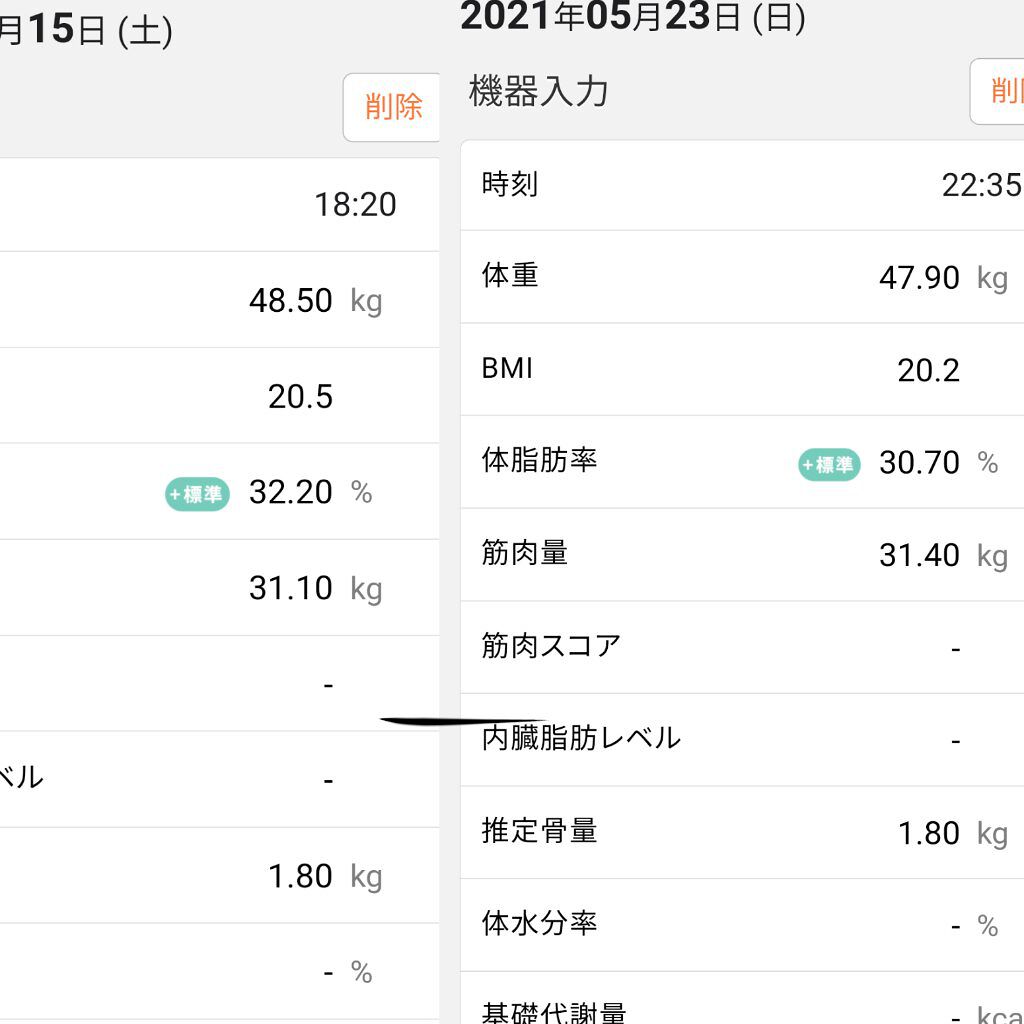Click the +標準 badge beside 32.20%
Screen dimensions: 1024x1024
[197, 494]
